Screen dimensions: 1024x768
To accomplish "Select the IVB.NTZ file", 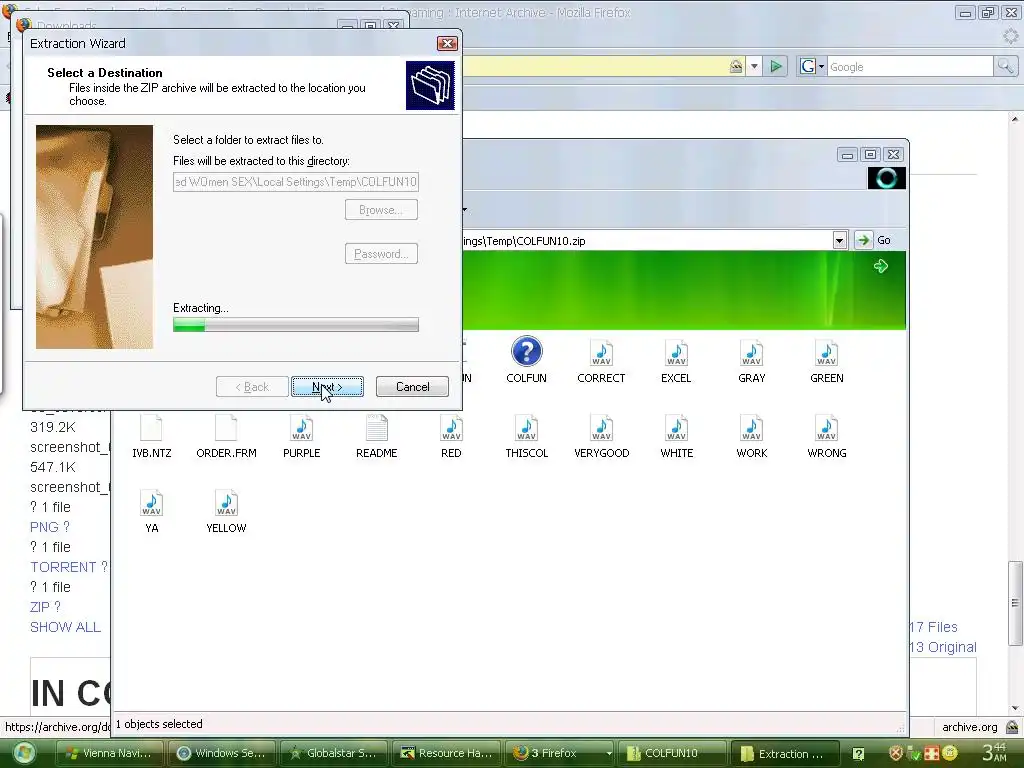I will pyautogui.click(x=152, y=436).
